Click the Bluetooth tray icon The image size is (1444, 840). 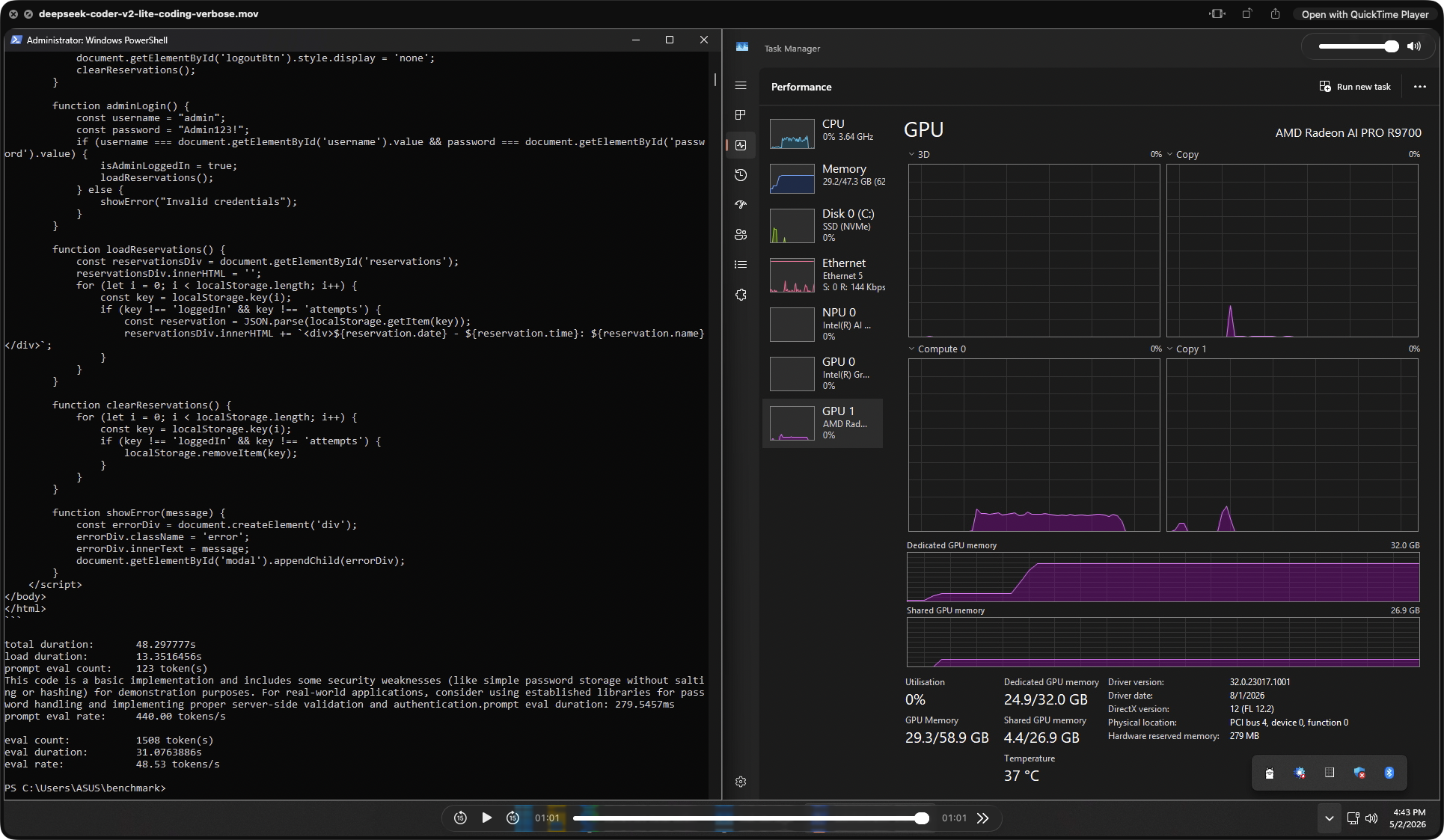1389,773
